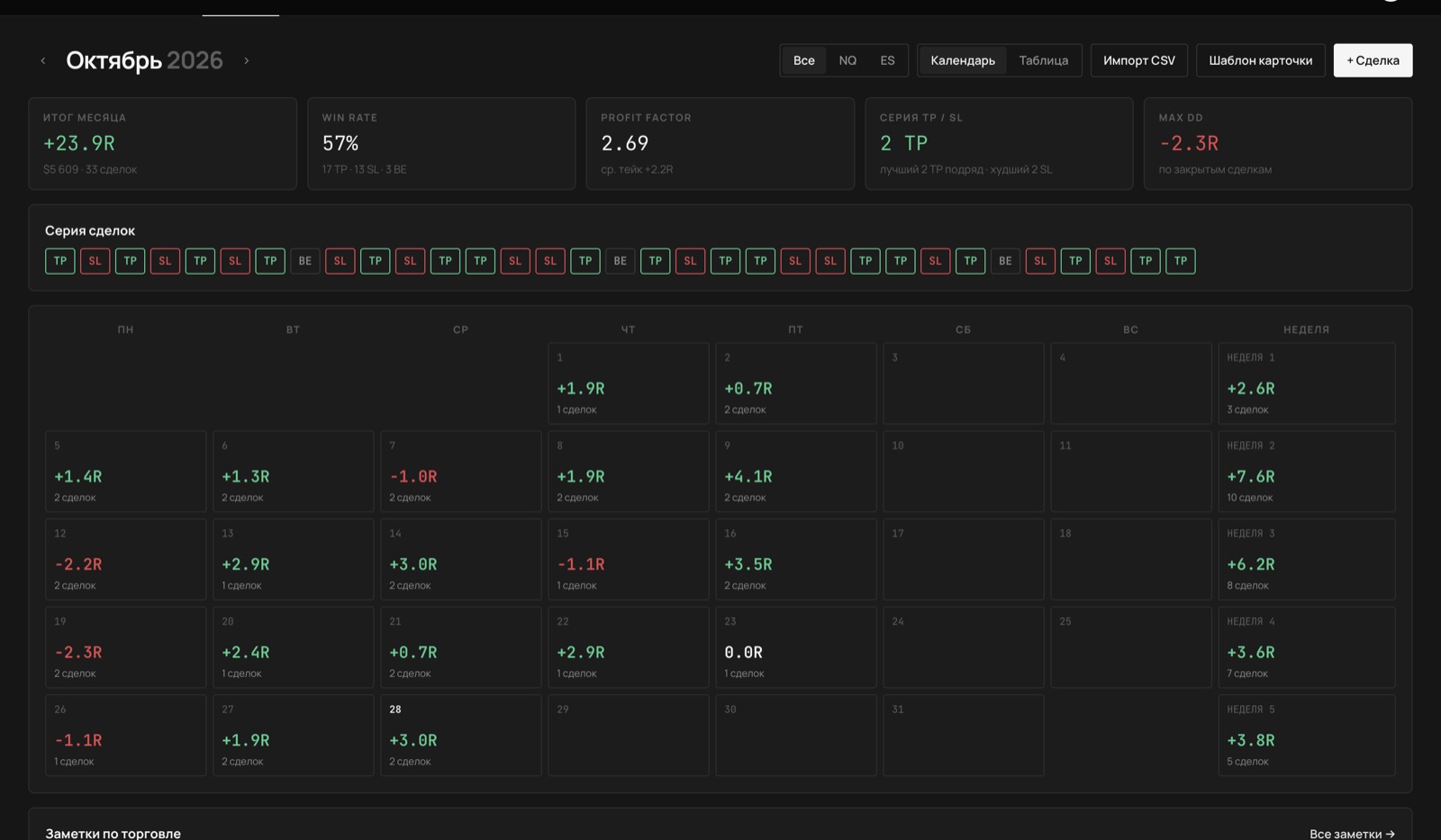Screen dimensions: 1441x840
Task: Select the empty October 30 day cell
Action: [x=796, y=736]
